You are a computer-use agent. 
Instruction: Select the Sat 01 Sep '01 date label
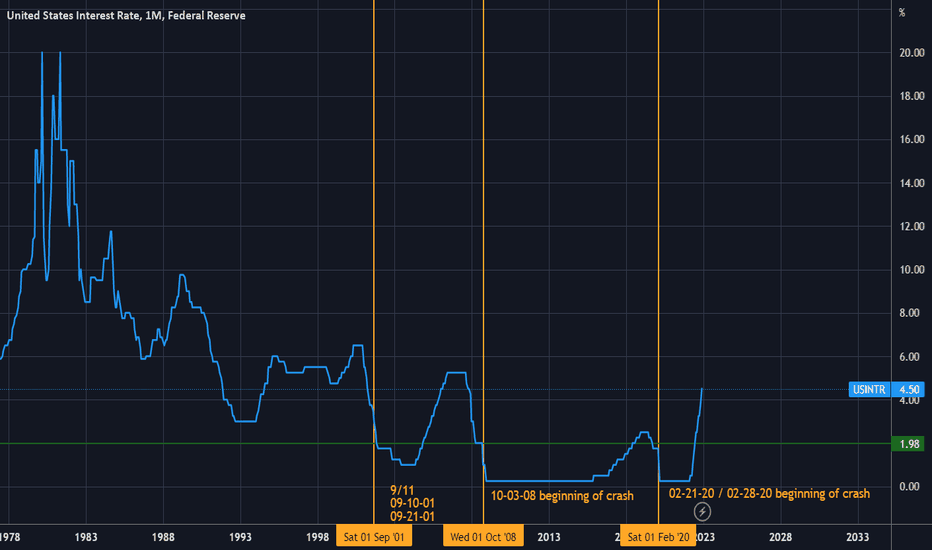tap(374, 537)
